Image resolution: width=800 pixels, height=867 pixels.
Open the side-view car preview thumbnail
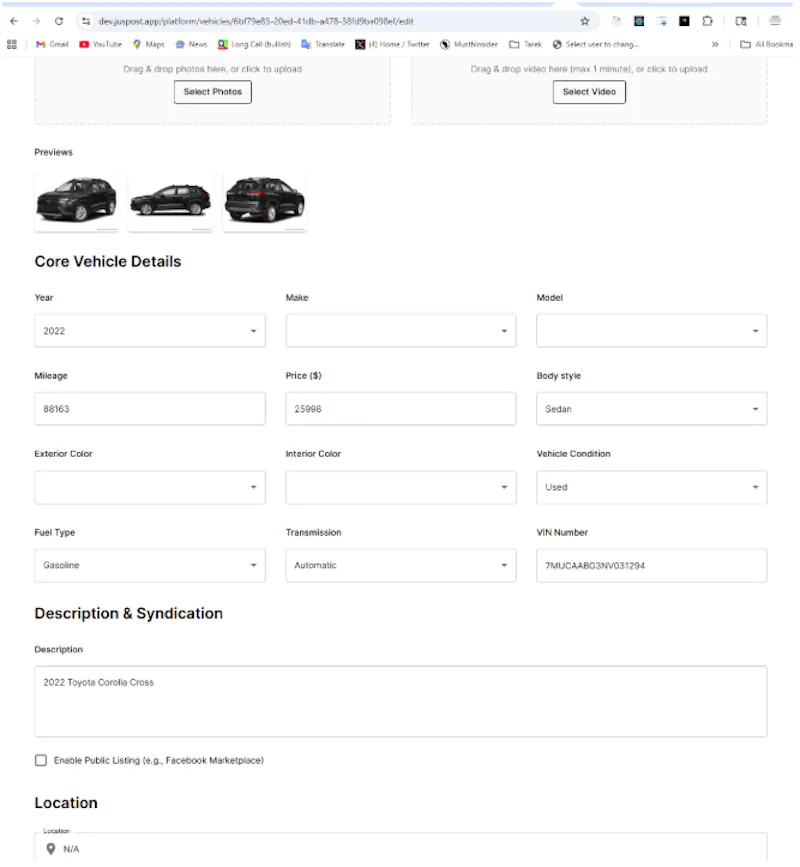[170, 201]
